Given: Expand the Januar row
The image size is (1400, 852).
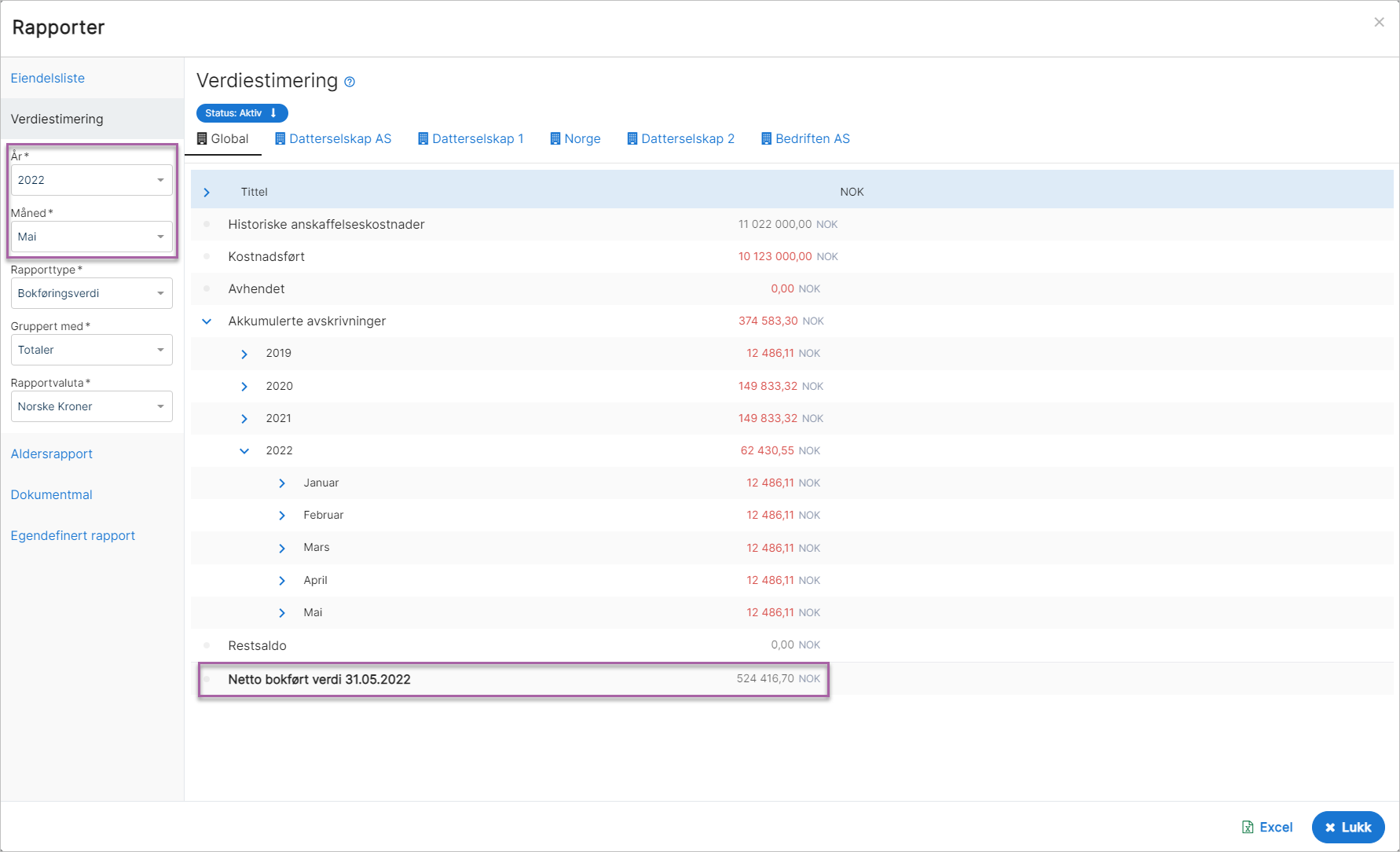Looking at the screenshot, I should coord(282,483).
